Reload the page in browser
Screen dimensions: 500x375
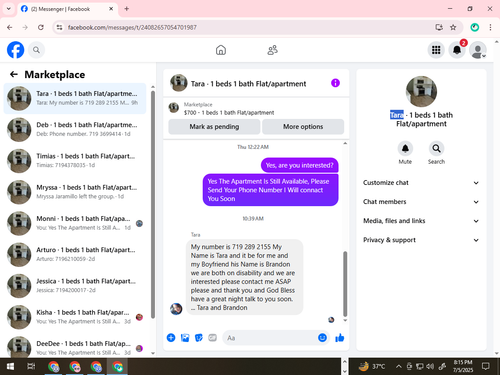(41, 27)
